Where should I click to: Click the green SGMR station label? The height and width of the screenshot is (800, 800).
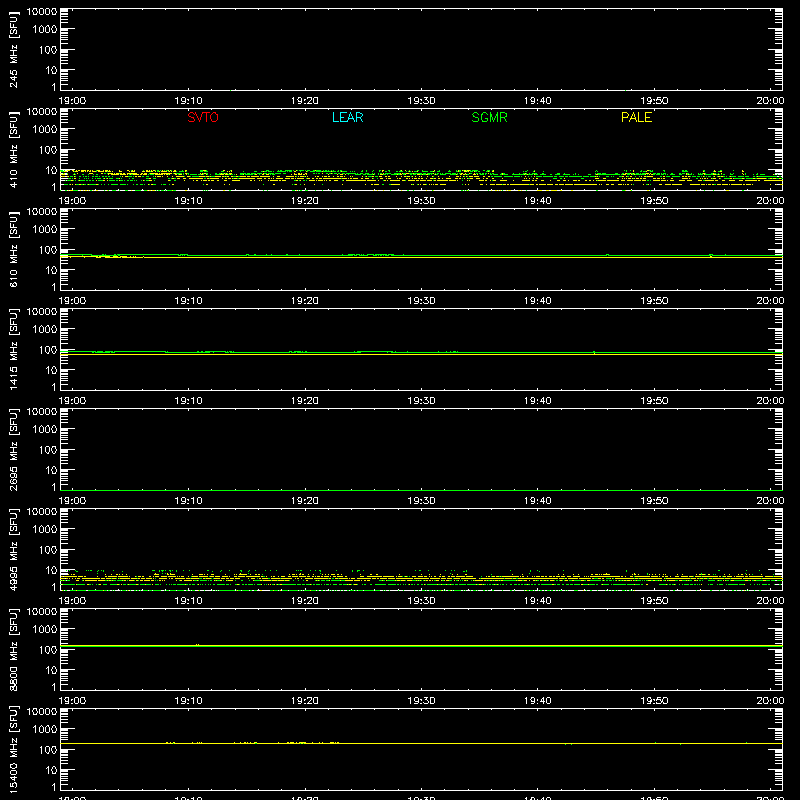point(489,117)
